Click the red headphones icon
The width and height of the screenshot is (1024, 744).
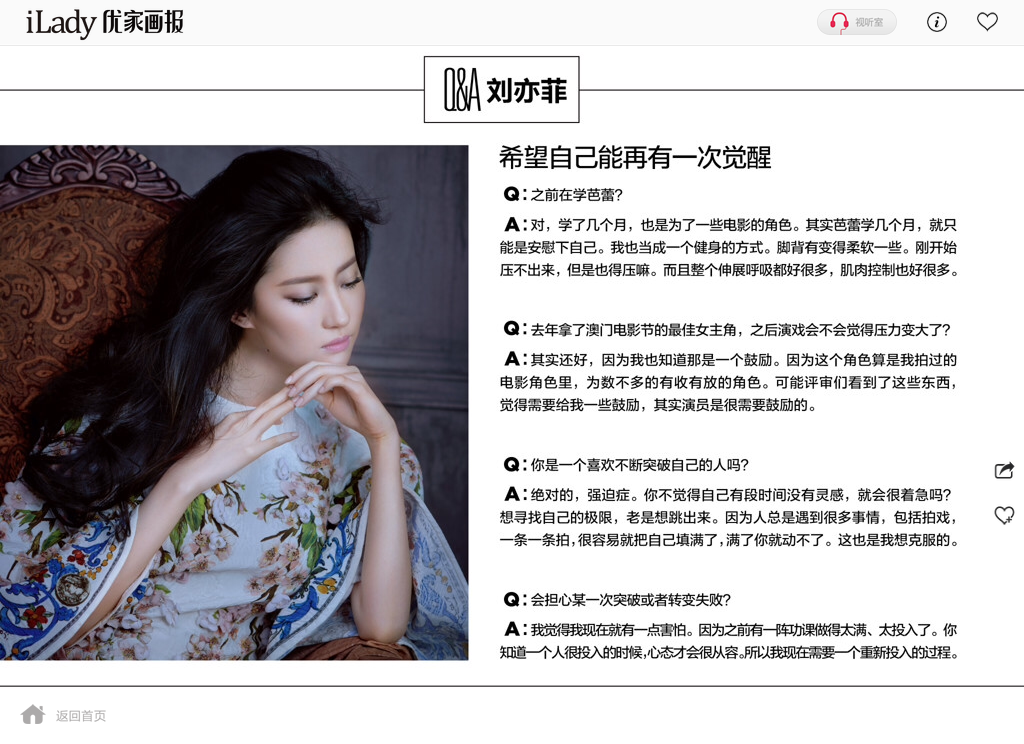[839, 22]
